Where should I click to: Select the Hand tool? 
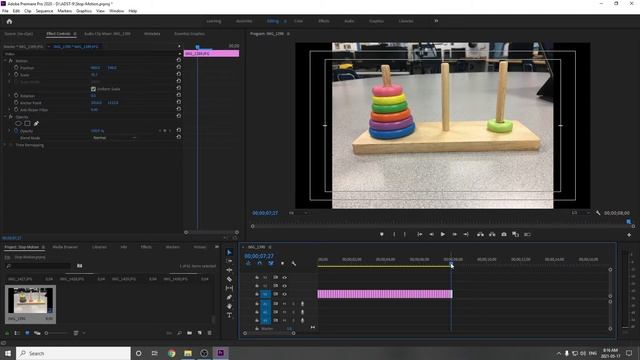(x=229, y=306)
